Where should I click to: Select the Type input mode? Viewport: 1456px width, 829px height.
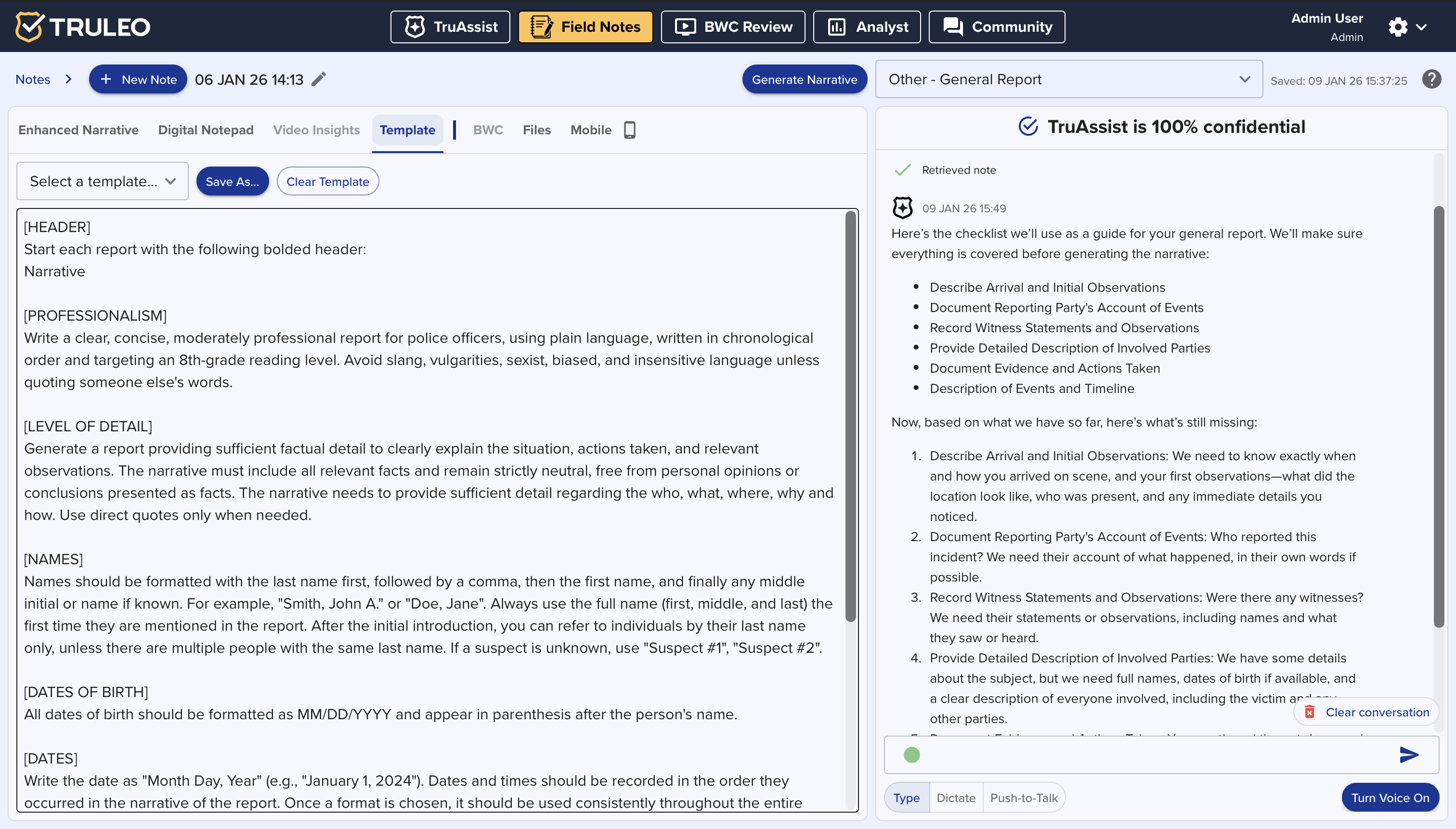tap(906, 798)
